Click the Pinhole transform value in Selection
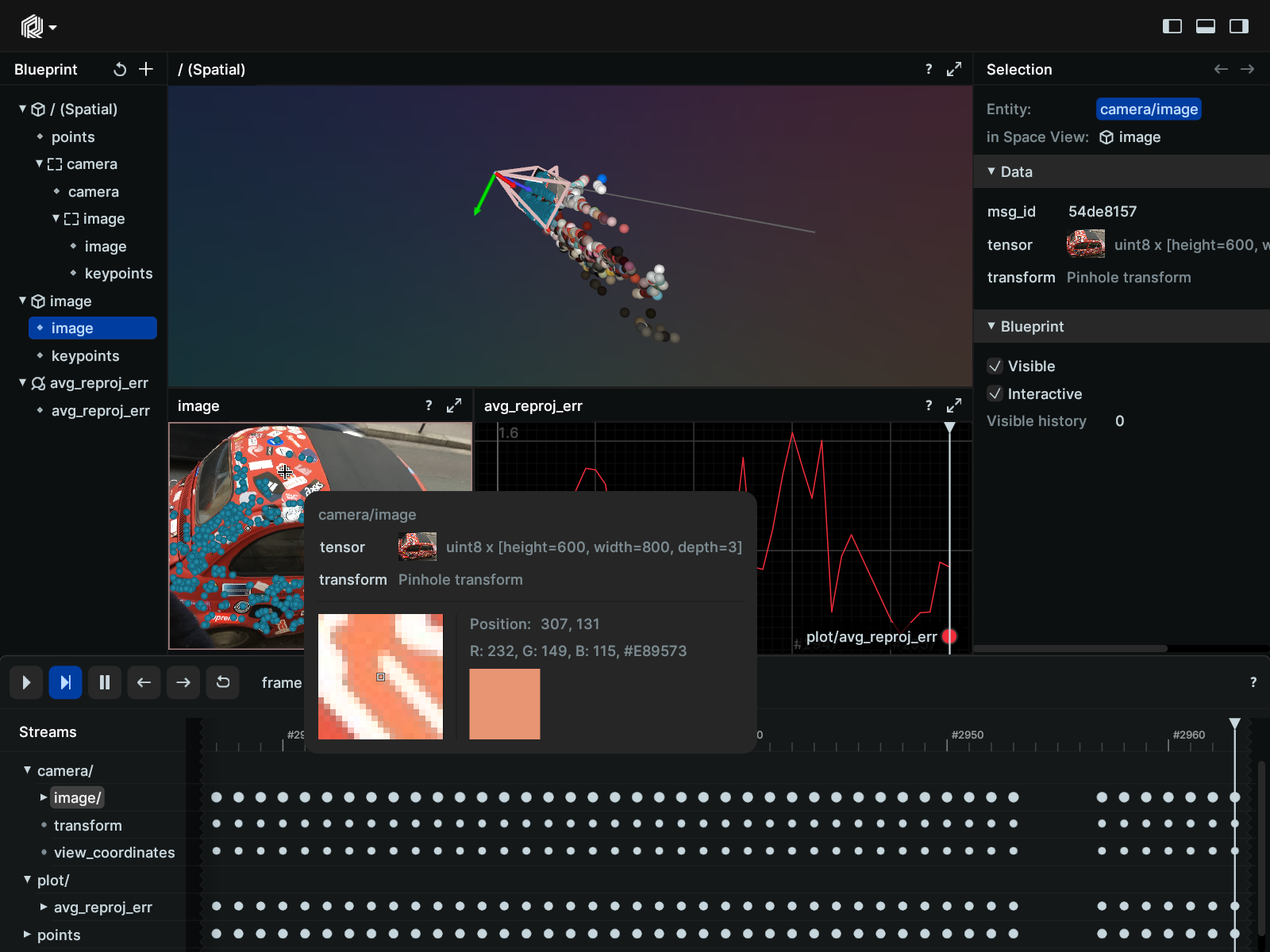Image resolution: width=1270 pixels, height=952 pixels. (1128, 277)
